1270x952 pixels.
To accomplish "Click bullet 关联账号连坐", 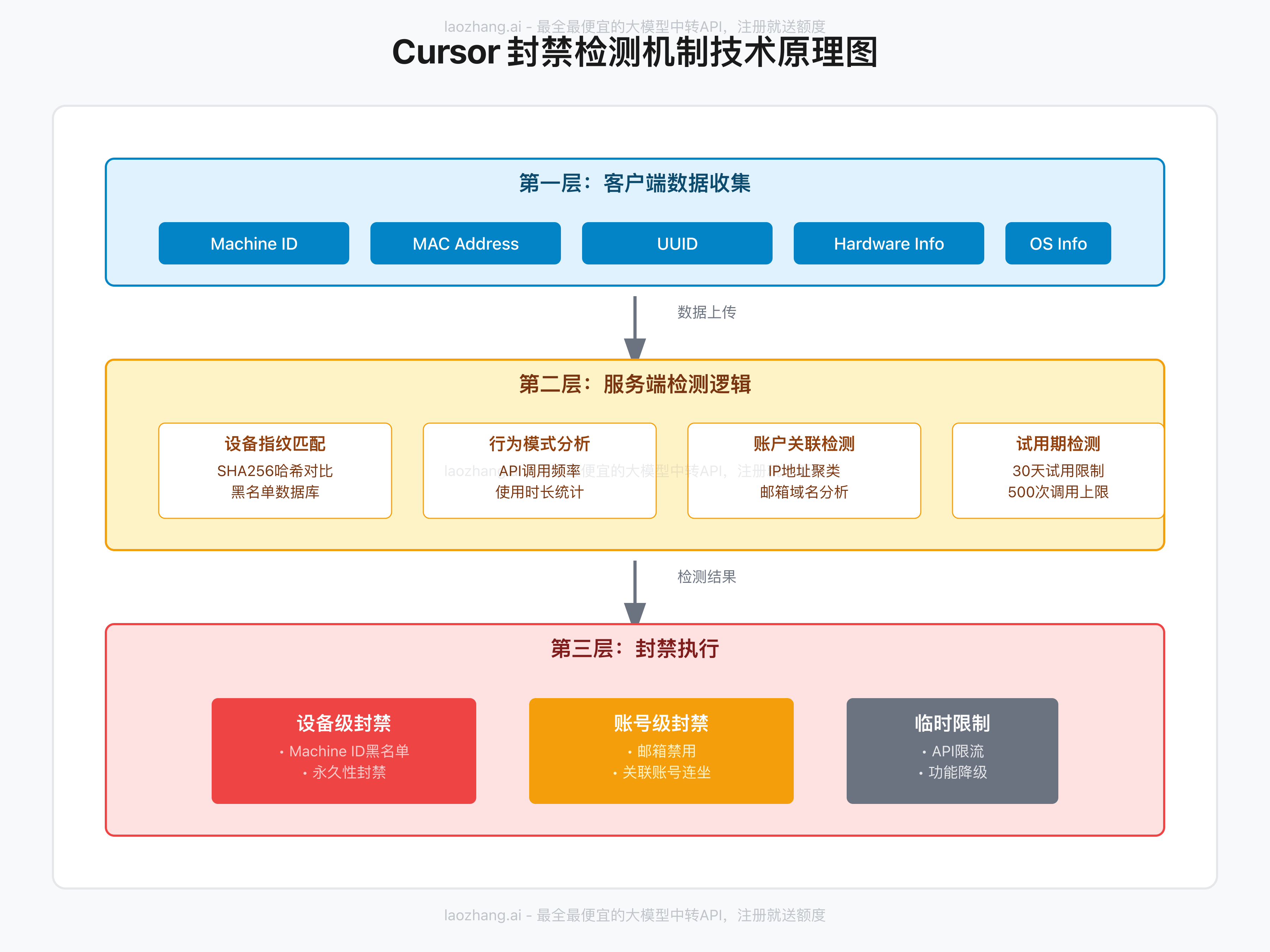I will [661, 773].
